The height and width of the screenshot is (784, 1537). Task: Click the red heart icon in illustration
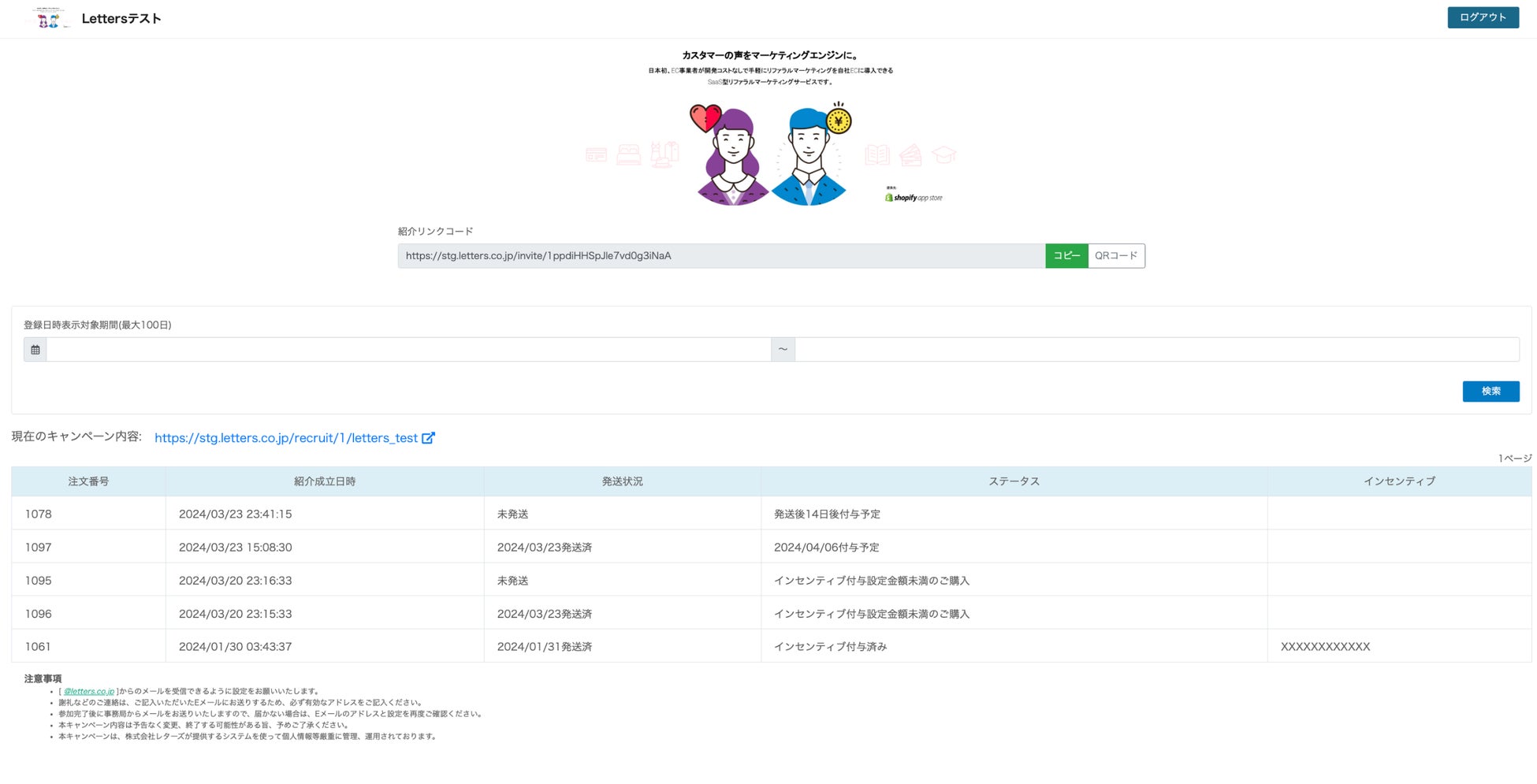click(705, 118)
